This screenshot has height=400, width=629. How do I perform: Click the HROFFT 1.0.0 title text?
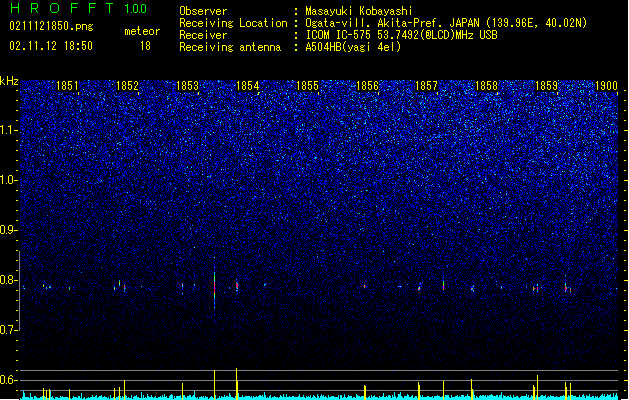click(x=79, y=8)
